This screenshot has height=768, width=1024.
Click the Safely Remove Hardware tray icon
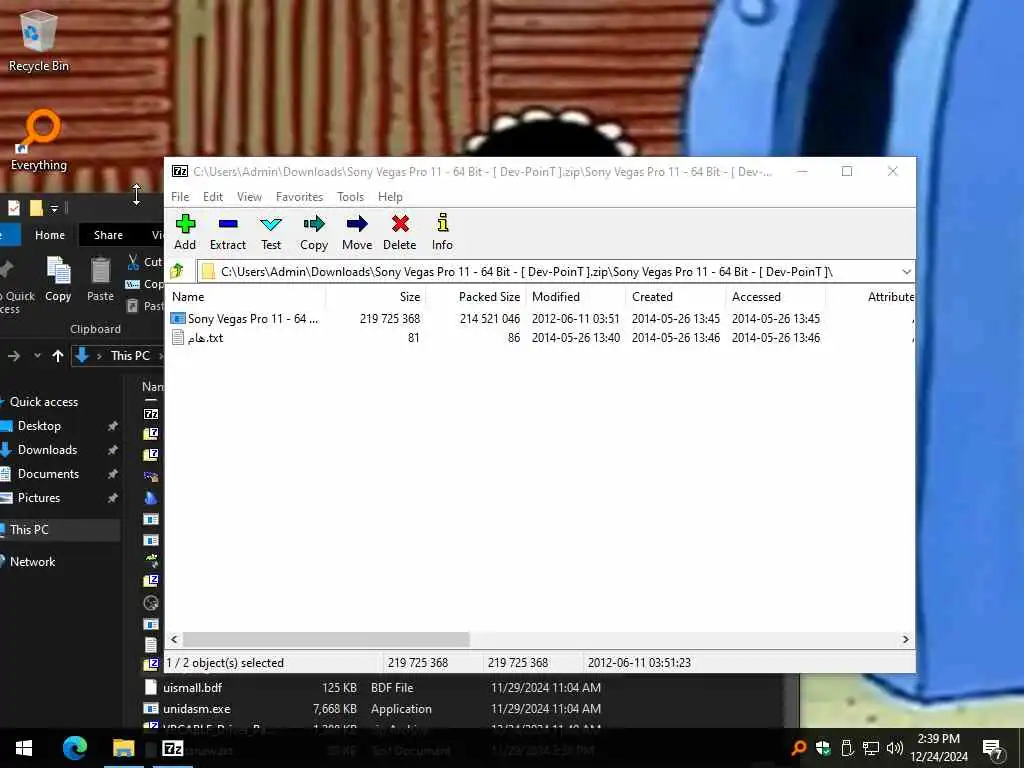pyautogui.click(x=846, y=748)
